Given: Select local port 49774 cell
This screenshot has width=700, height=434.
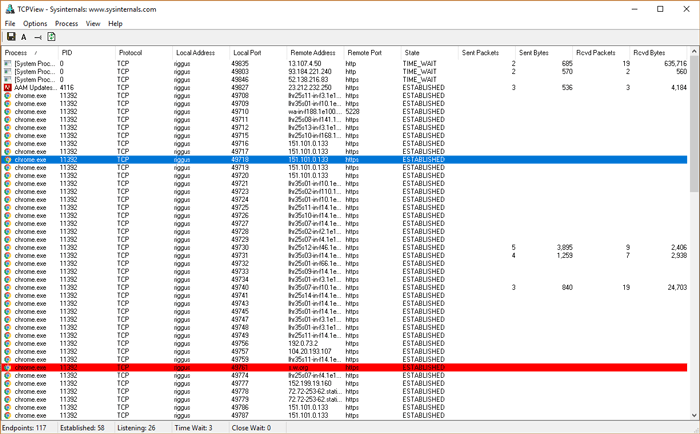Looking at the screenshot, I should pyautogui.click(x=240, y=376).
